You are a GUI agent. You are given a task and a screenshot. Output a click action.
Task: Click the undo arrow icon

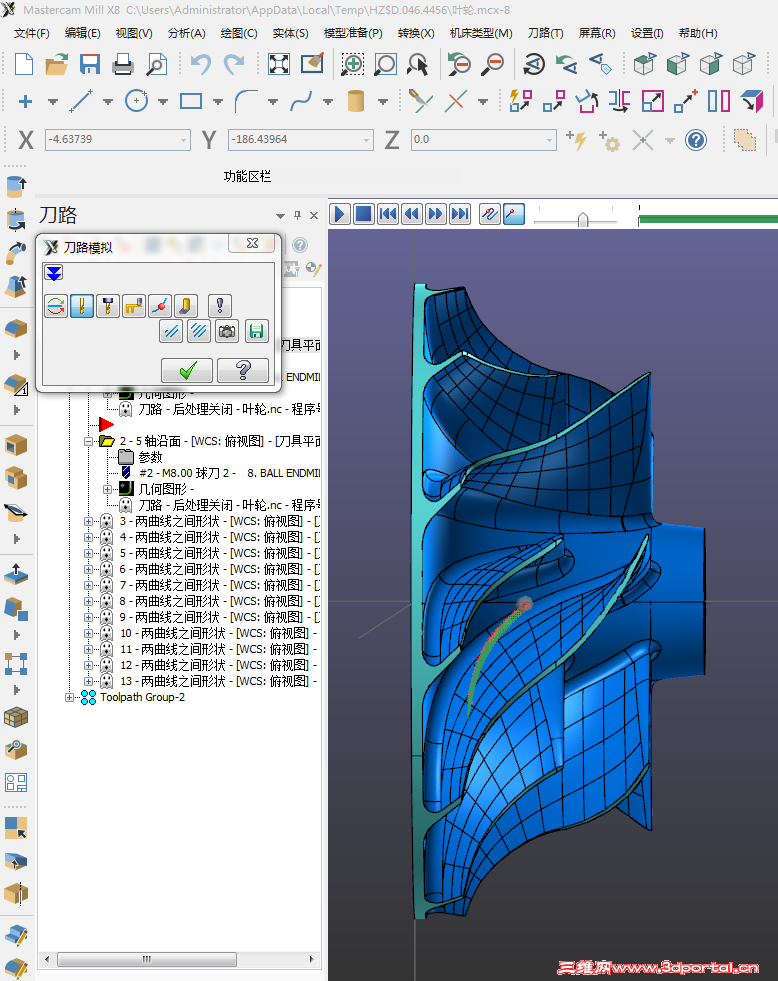point(201,66)
